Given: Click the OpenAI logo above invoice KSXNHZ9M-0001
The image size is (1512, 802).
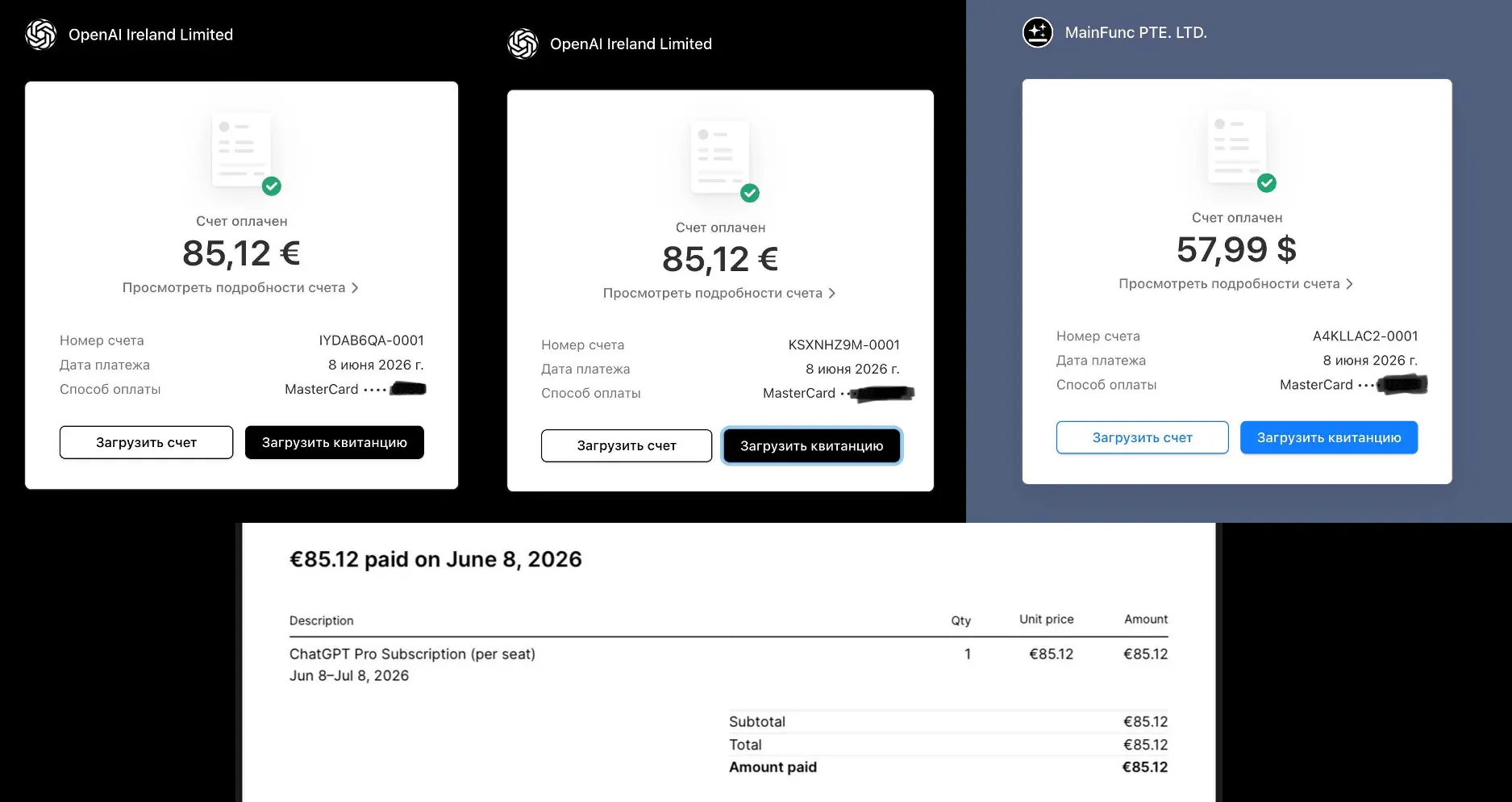Looking at the screenshot, I should coord(523,44).
